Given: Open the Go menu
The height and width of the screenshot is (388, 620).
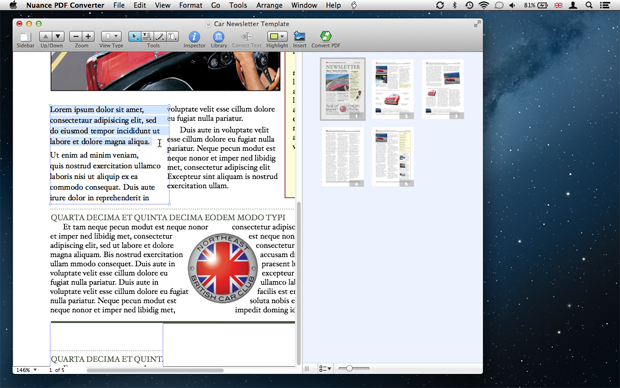Looking at the screenshot, I should pyautogui.click(x=215, y=5).
